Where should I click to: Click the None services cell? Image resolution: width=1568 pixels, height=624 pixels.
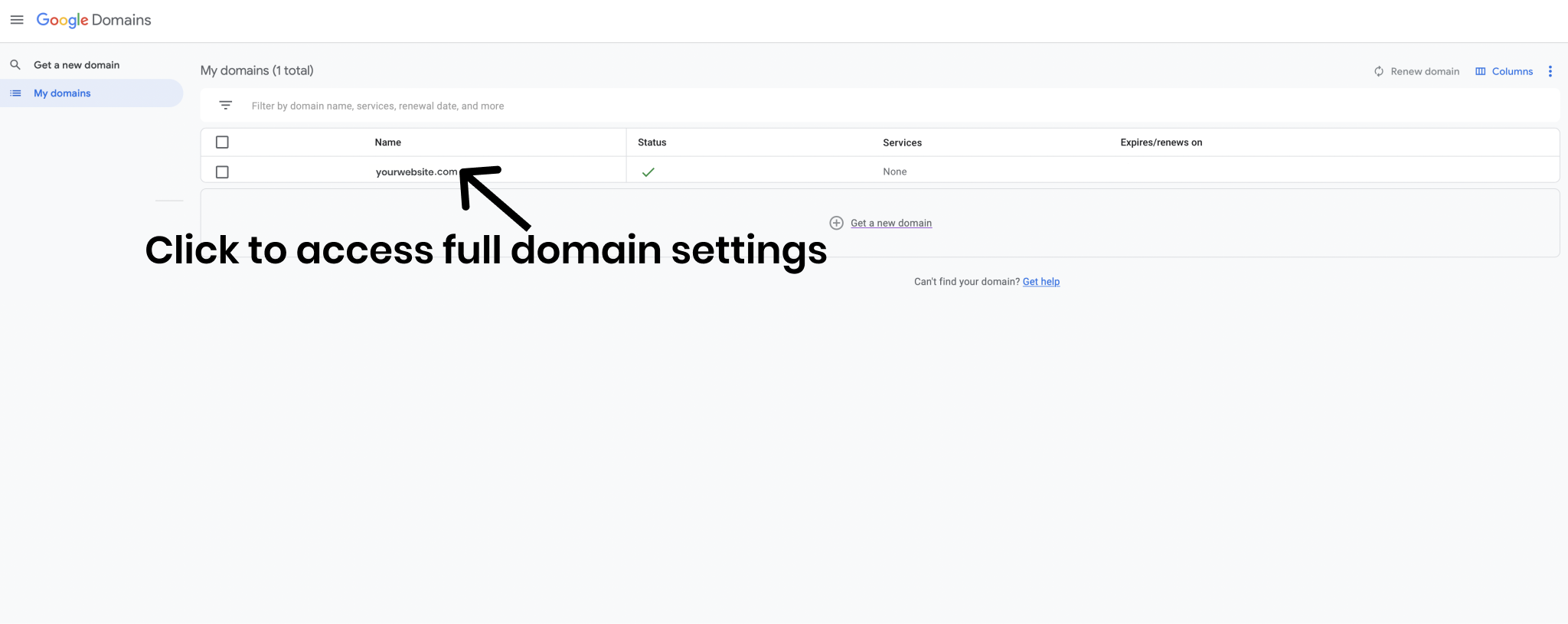click(x=895, y=172)
